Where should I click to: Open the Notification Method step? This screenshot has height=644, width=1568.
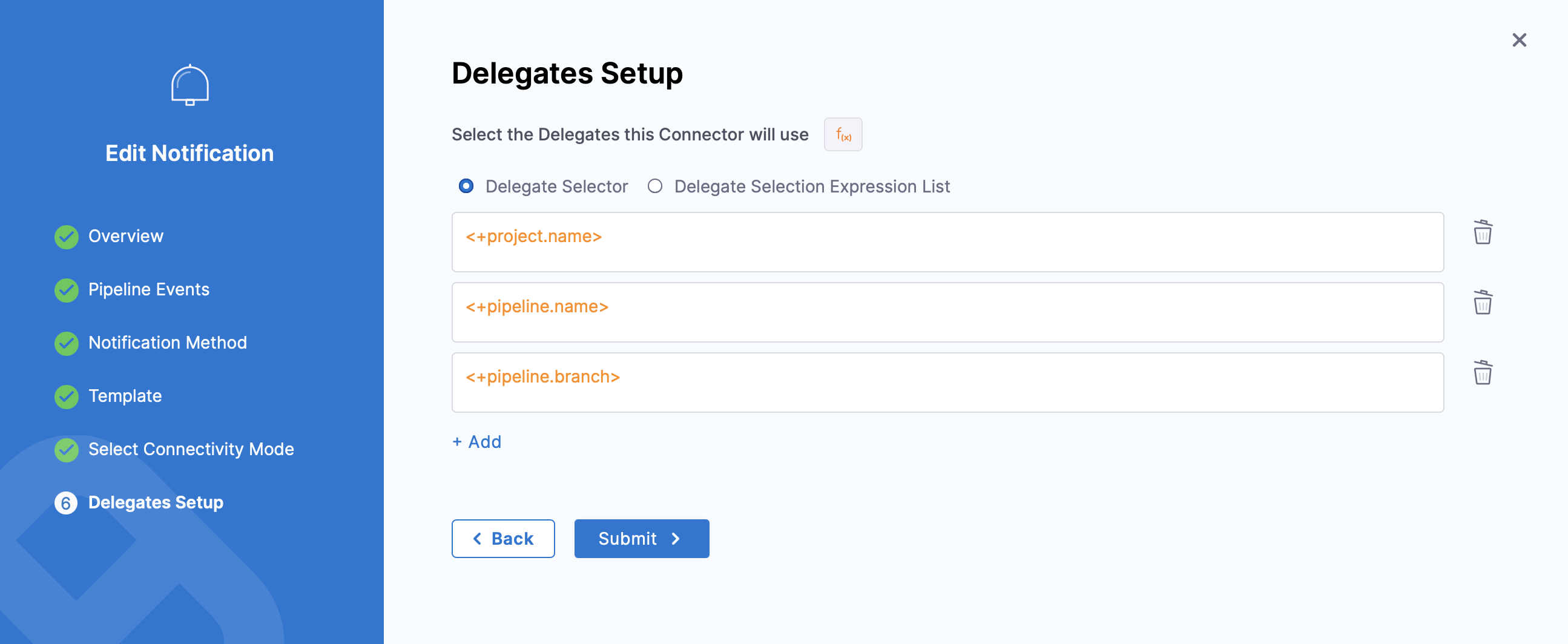pos(167,343)
